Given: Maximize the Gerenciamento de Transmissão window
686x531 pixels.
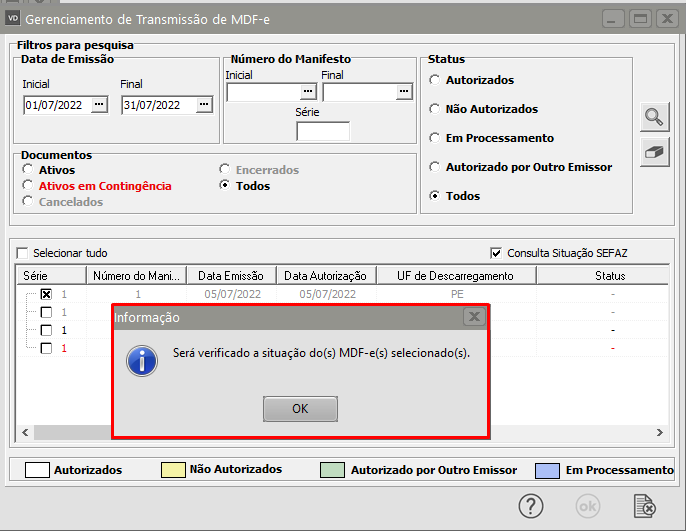Looking at the screenshot, I should click(x=640, y=19).
